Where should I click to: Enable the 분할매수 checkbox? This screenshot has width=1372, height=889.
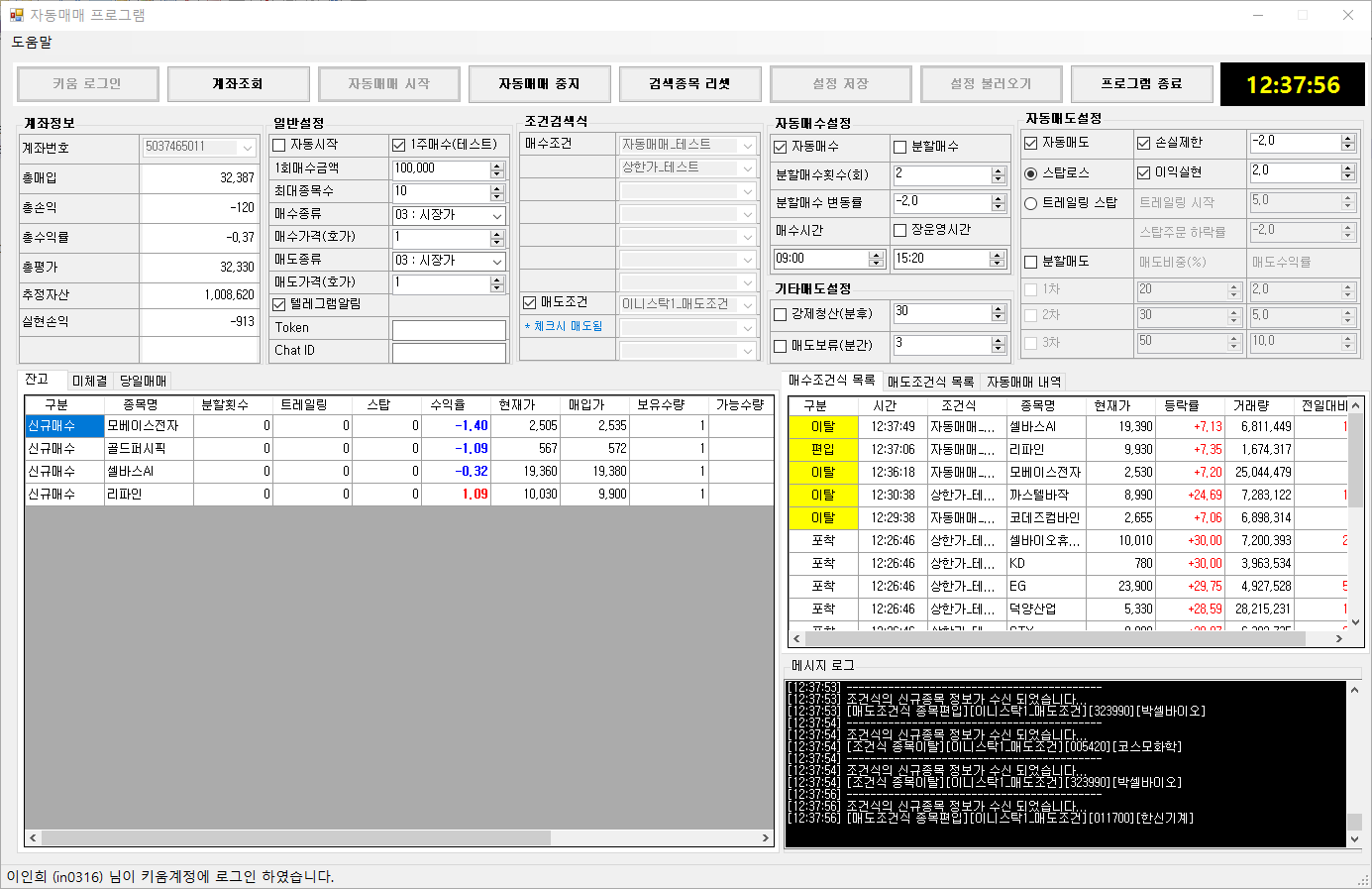click(900, 147)
